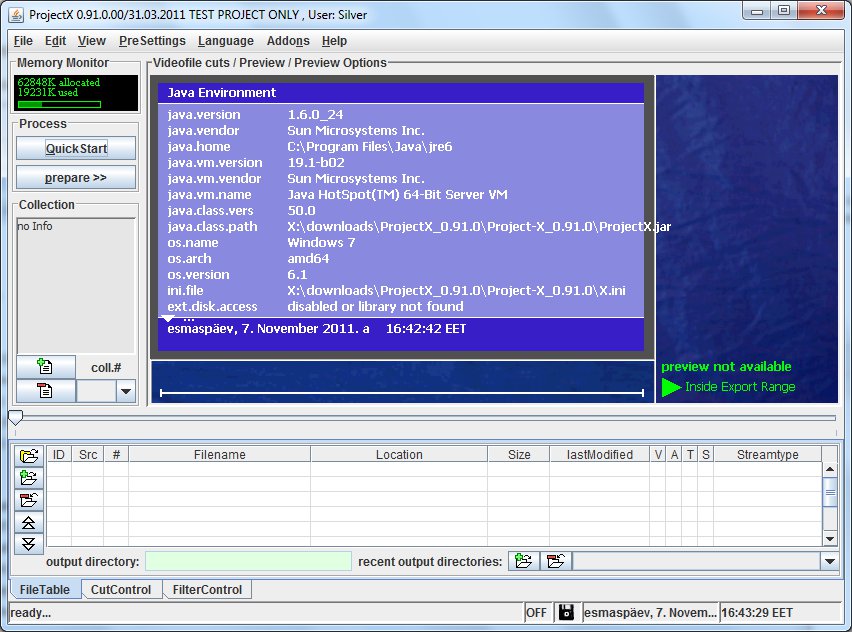Screen dimensions: 852x632
Task: Open files with the top folder icon beside the file table
Action: (29, 455)
